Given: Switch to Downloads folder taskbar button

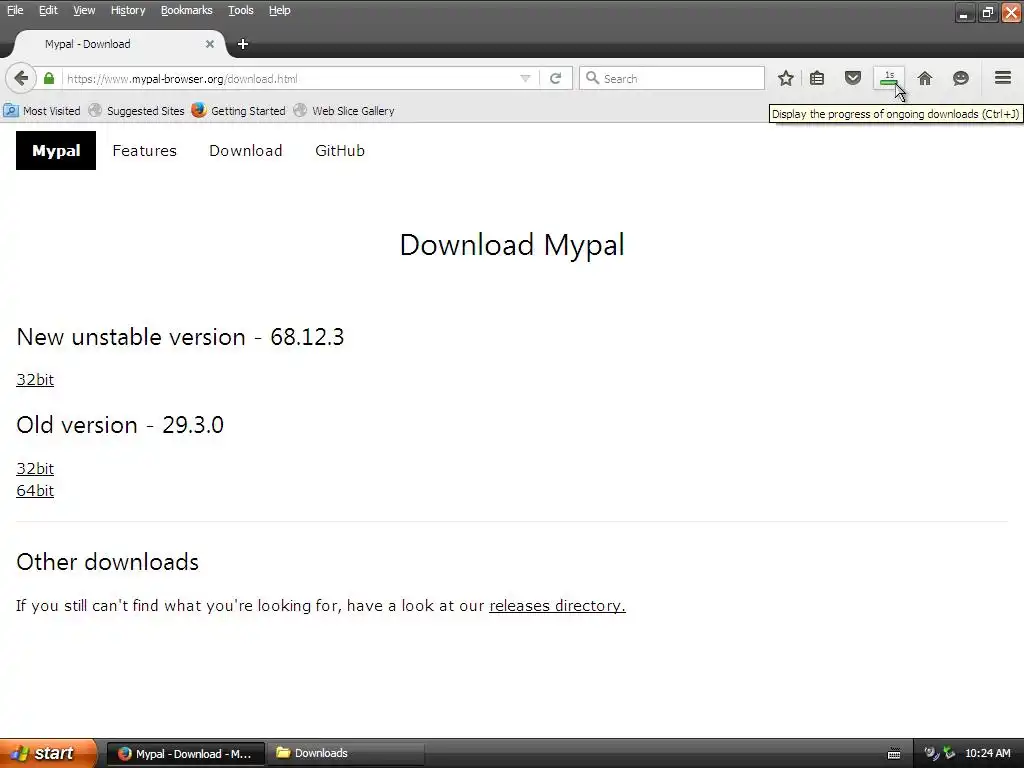Looking at the screenshot, I should [346, 754].
